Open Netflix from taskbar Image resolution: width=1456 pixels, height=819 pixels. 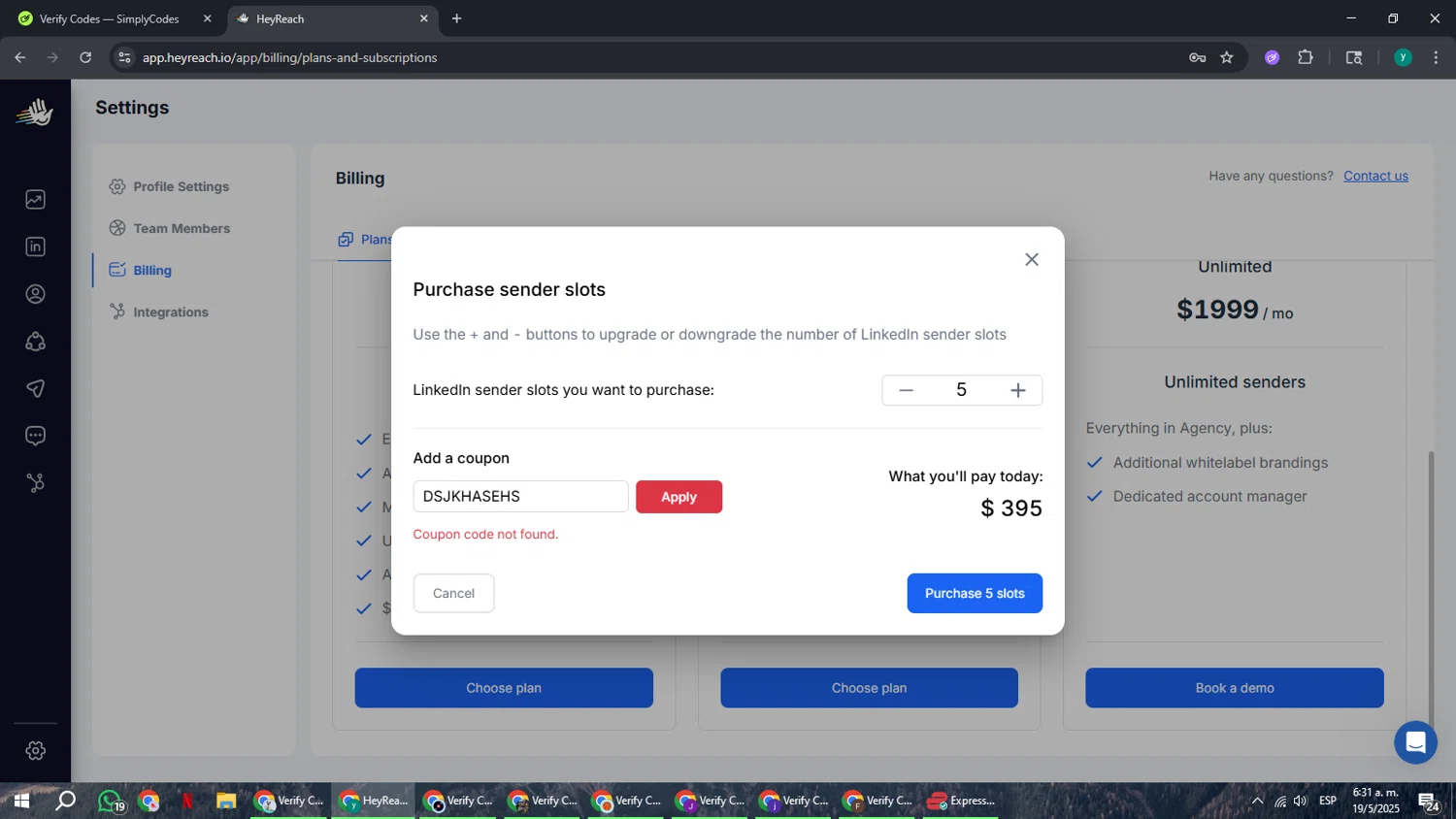[187, 802]
